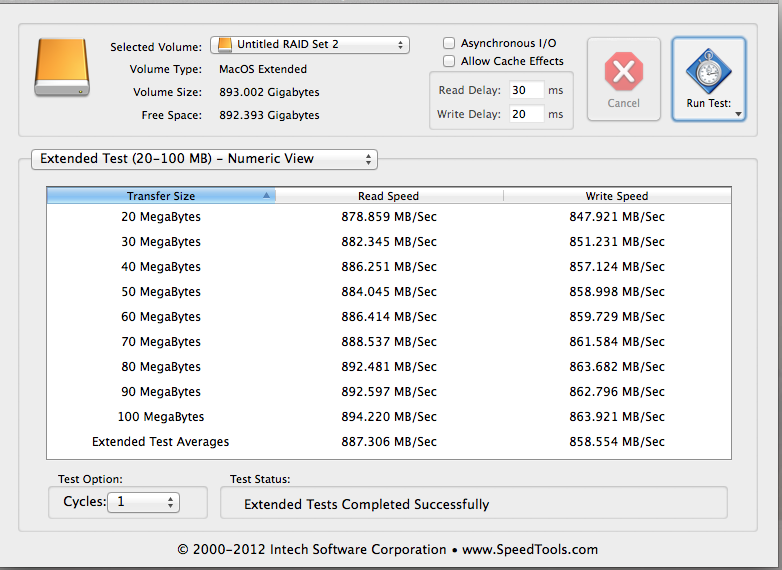Open the Selected Volume dropdown

[x=309, y=45]
